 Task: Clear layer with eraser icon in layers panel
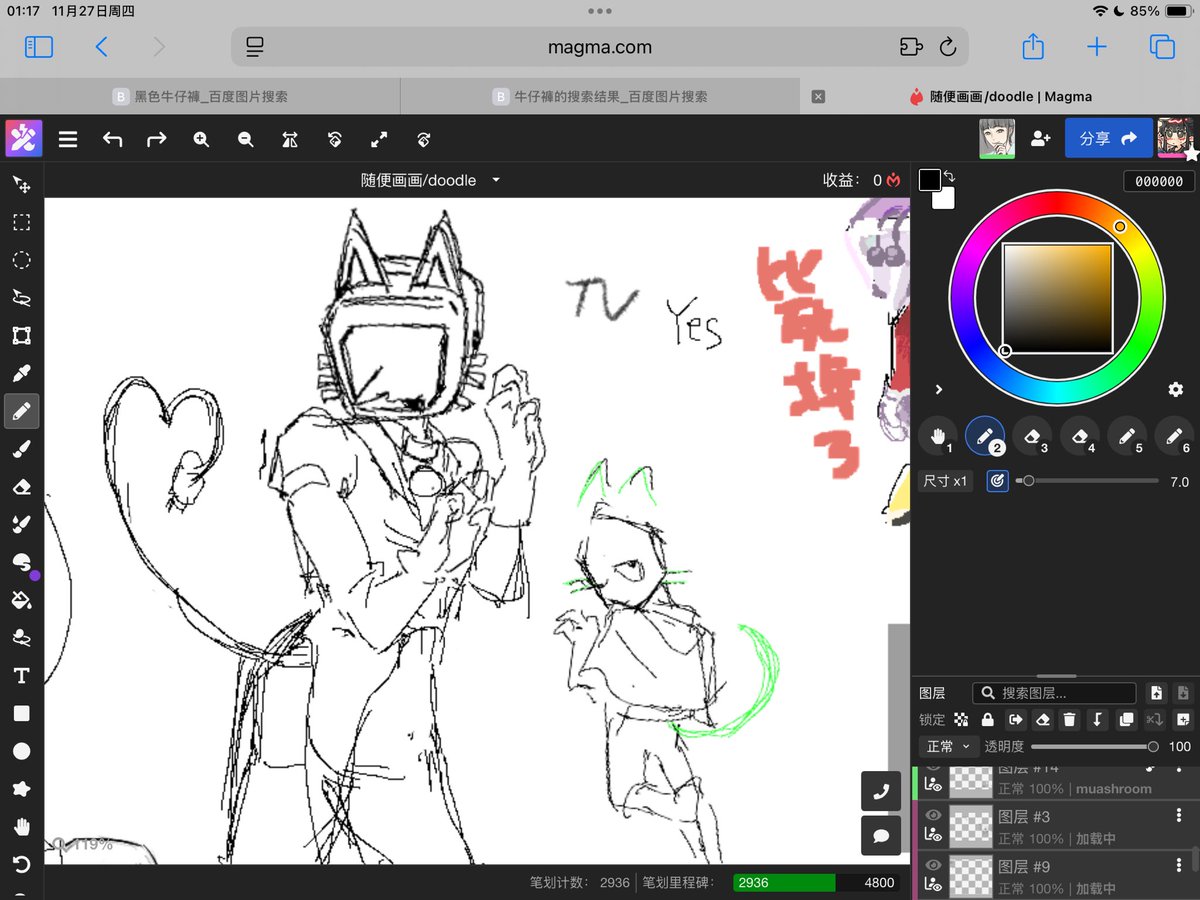[1042, 720]
